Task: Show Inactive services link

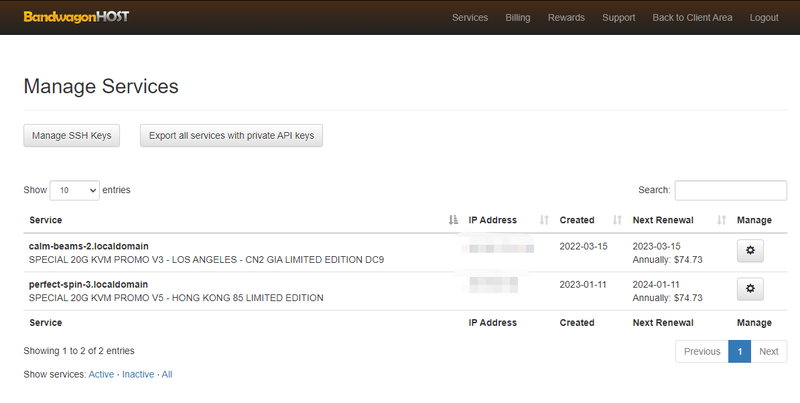Action: [x=138, y=374]
